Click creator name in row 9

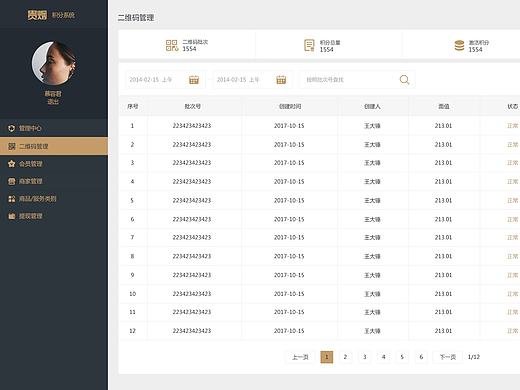click(372, 275)
